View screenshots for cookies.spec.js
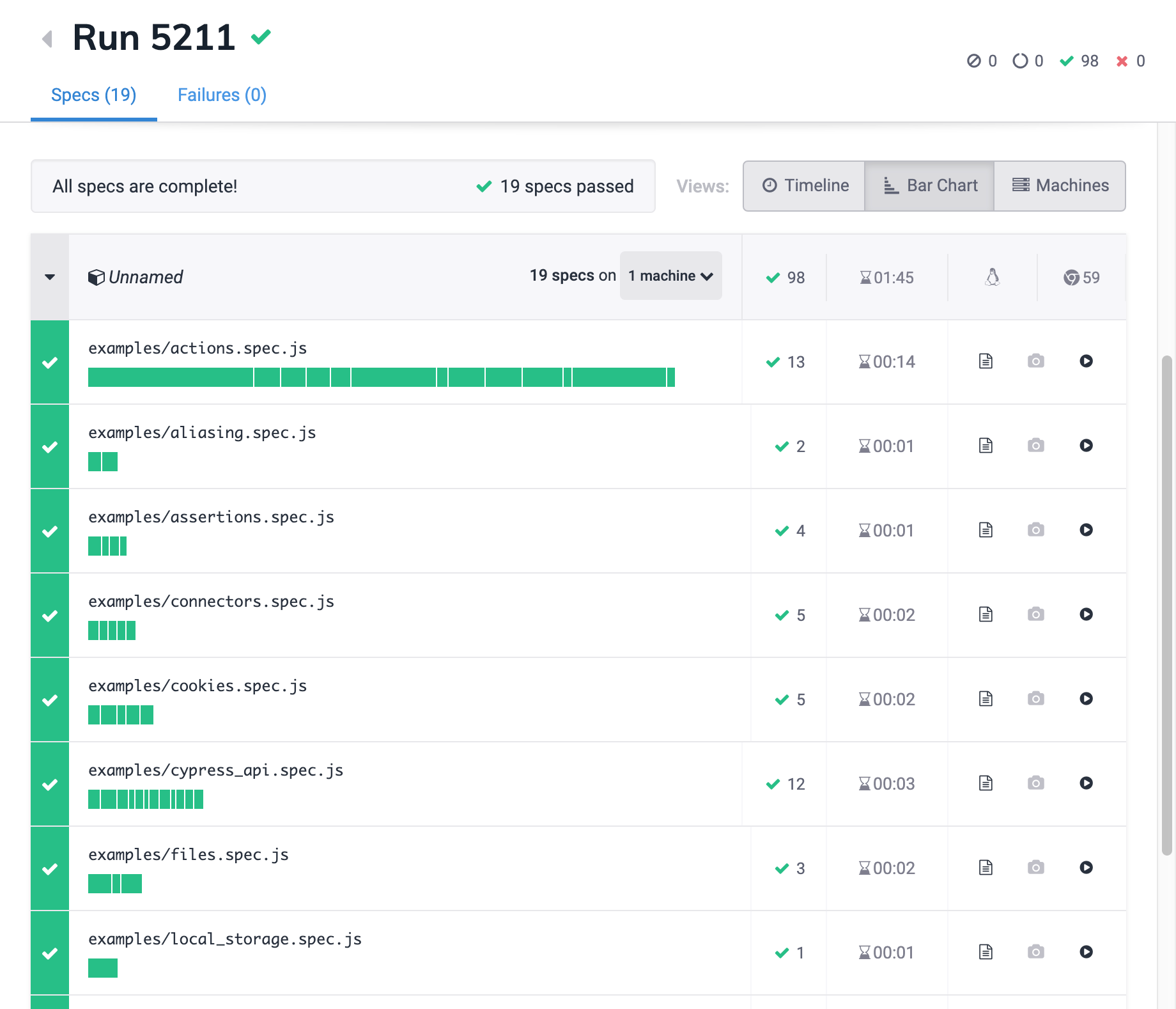Viewport: 1176px width, 1009px height. 1035,699
